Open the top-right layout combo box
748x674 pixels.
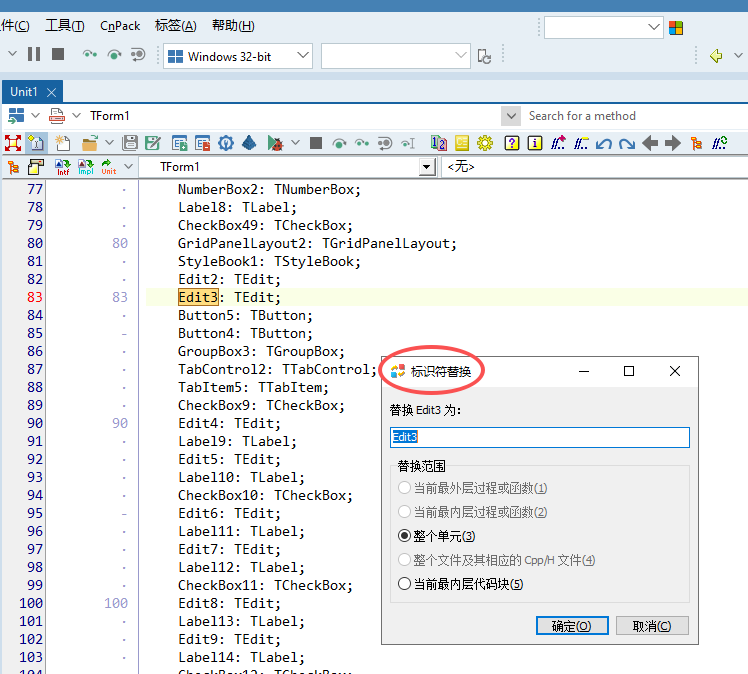[x=603, y=28]
